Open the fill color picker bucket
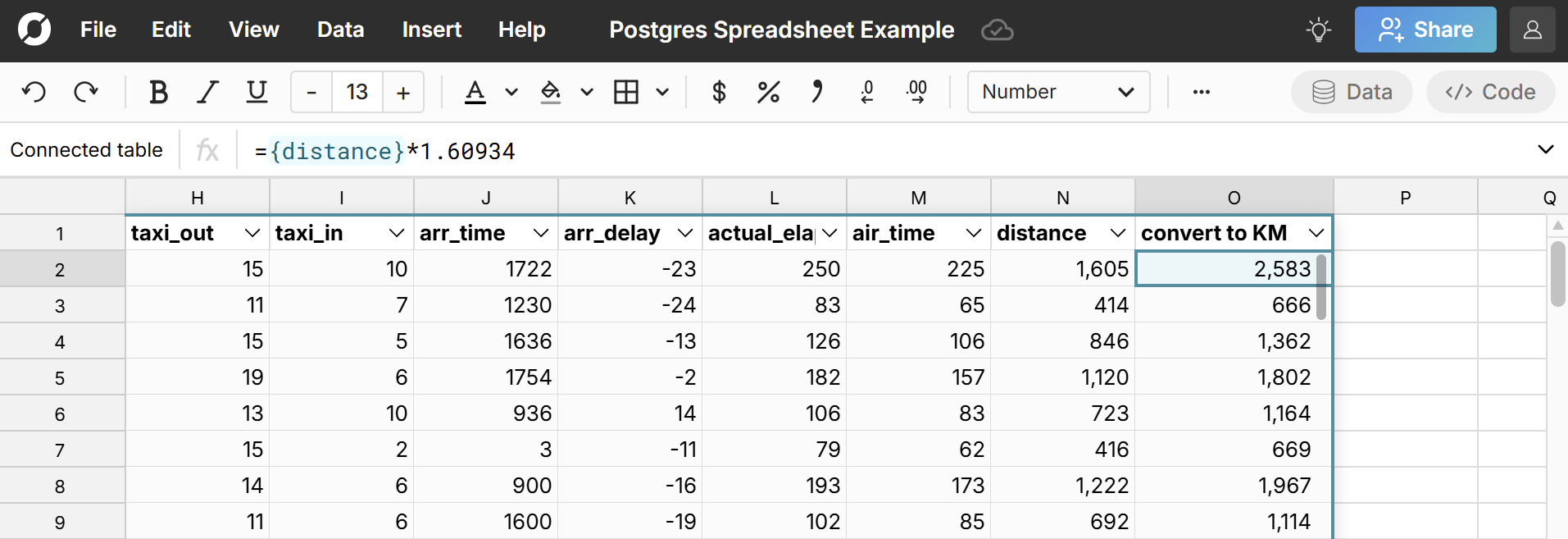Image resolution: width=1568 pixels, height=539 pixels. [551, 92]
